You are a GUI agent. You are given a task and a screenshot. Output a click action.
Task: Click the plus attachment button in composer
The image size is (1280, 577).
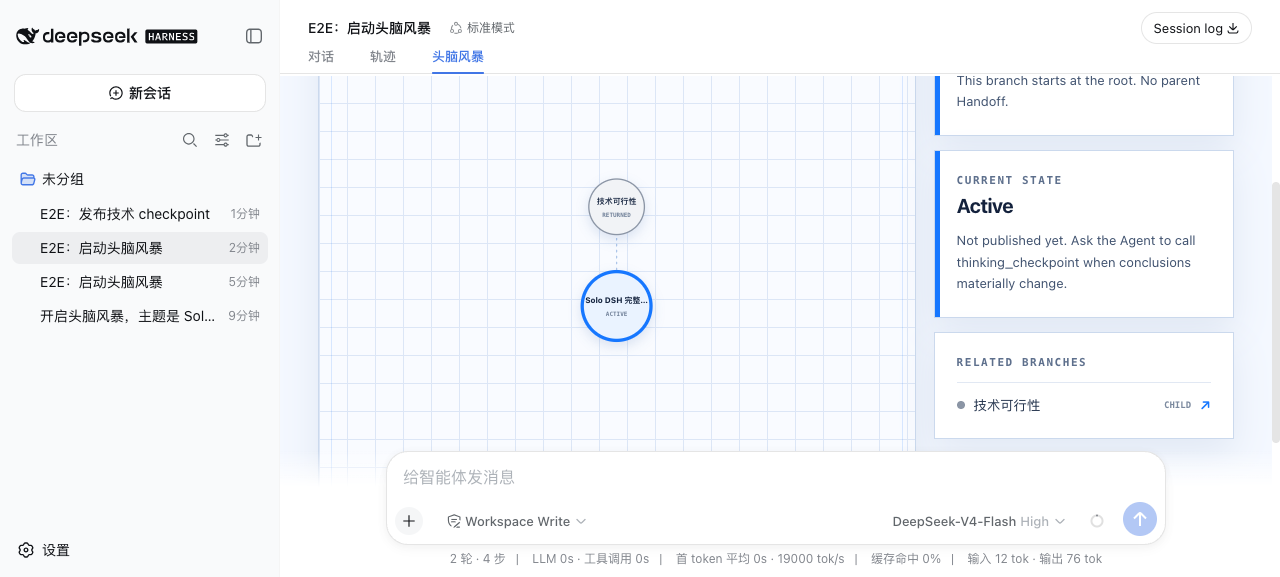coord(409,521)
